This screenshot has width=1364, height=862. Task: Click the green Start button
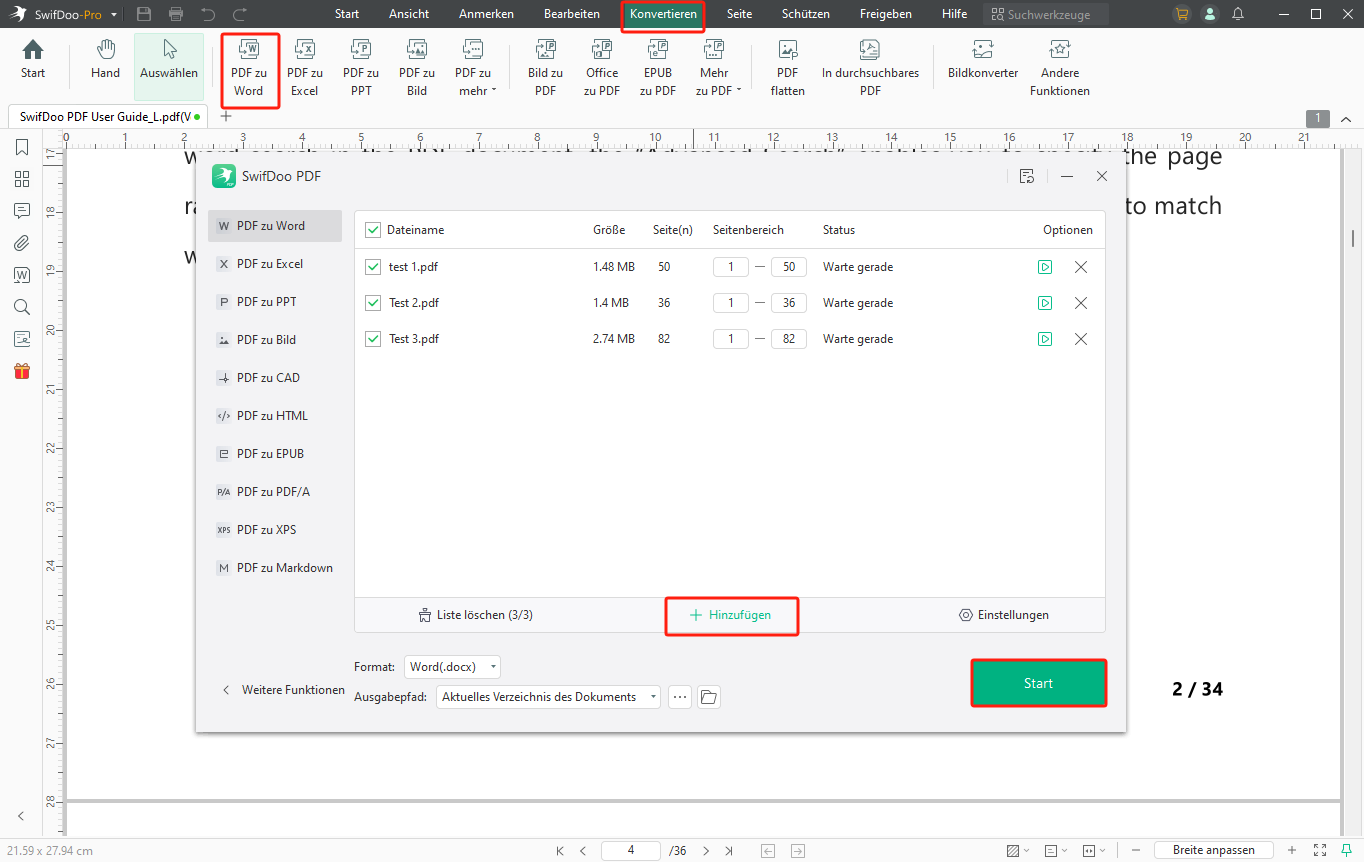[1038, 683]
